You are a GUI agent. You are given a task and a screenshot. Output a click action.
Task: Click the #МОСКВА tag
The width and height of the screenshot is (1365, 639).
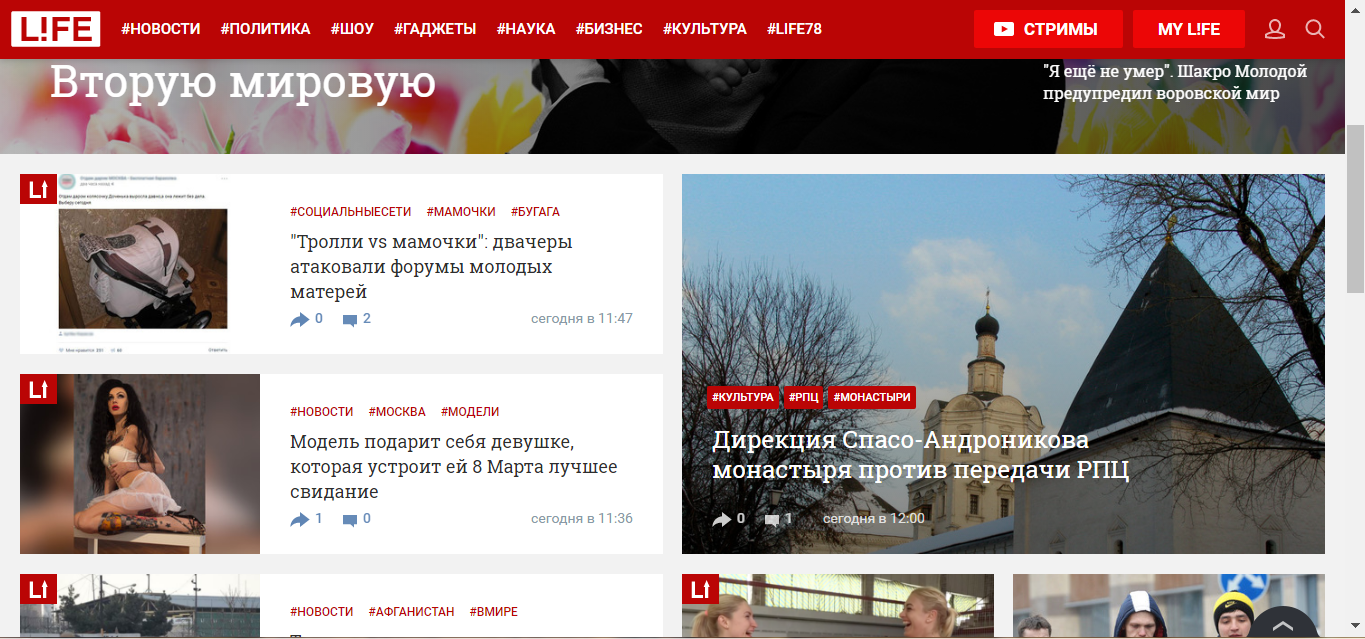pos(397,412)
